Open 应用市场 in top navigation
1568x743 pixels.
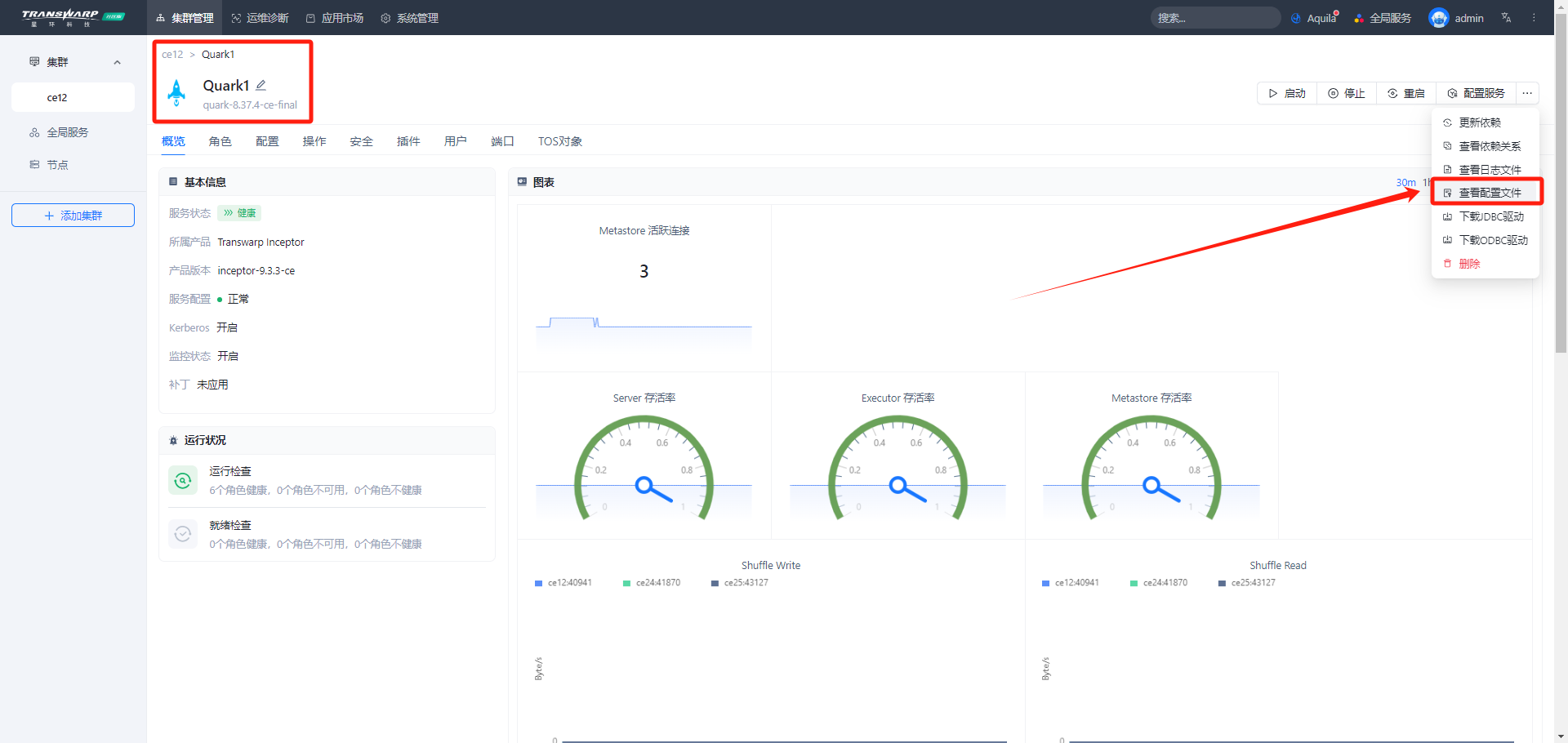tap(335, 18)
